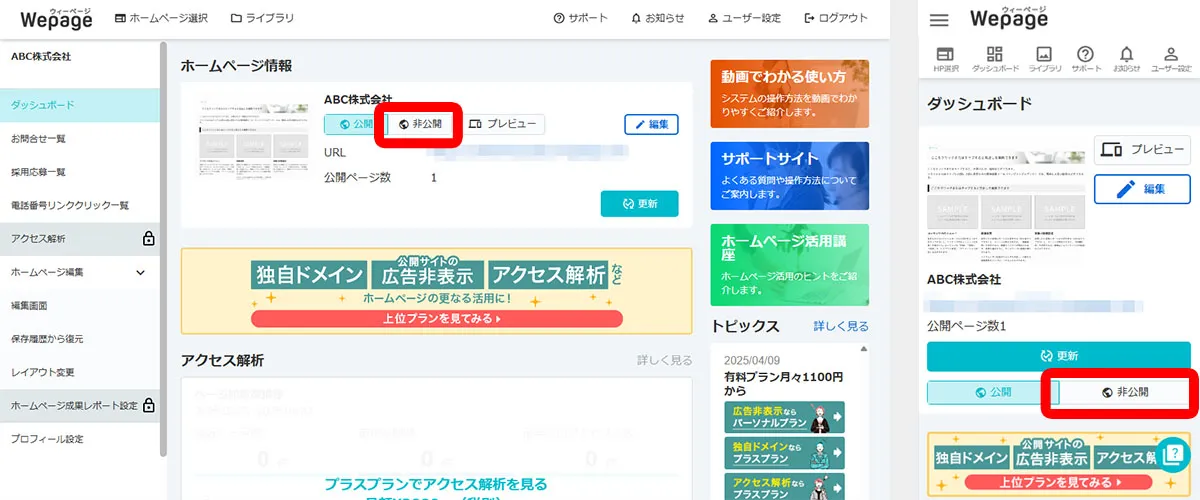Click locked アクセス解析 sidebar item
This screenshot has width=1200, height=500.
click(x=79, y=239)
